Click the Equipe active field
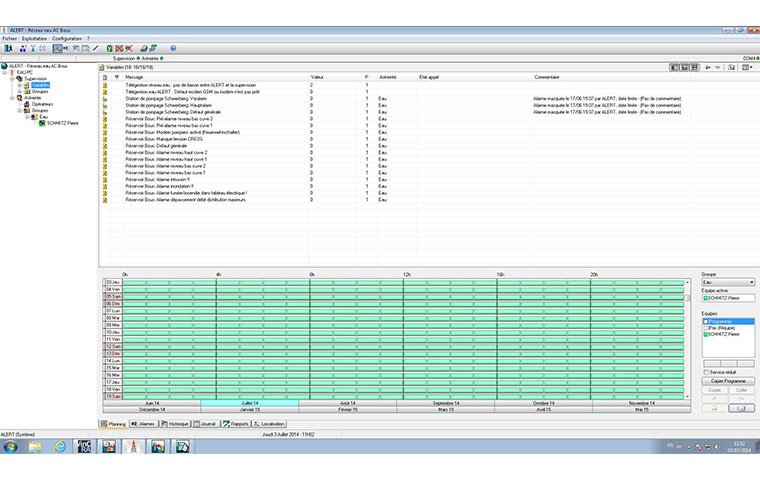 728,298
